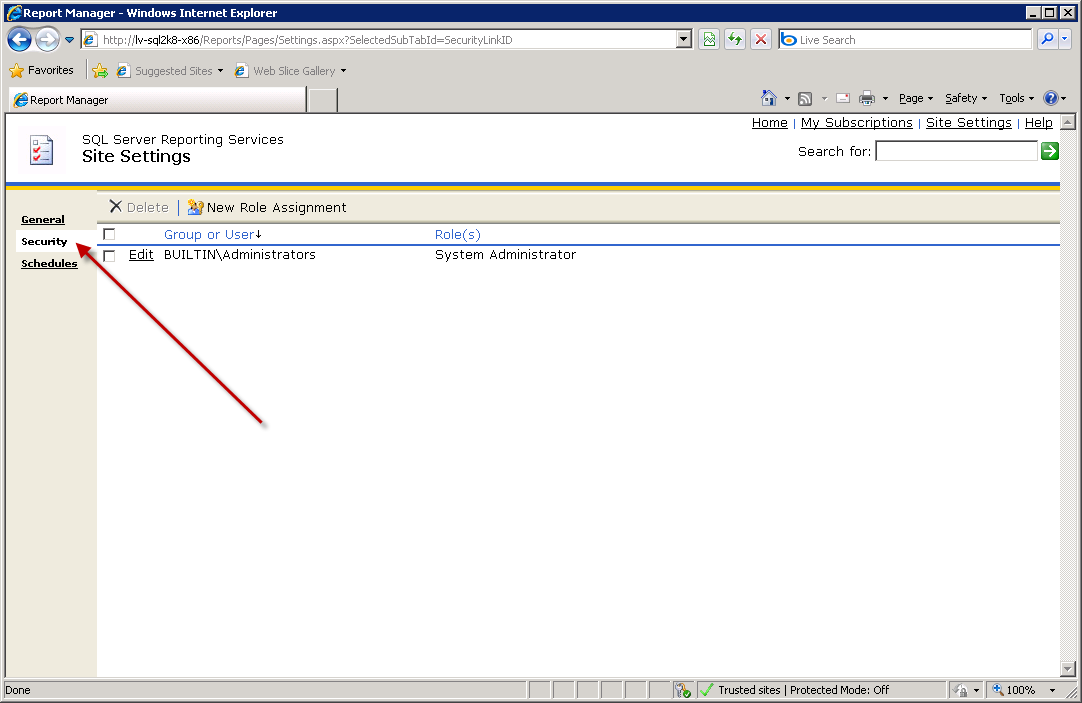Click the Home icon in command bar
The width and height of the screenshot is (1082, 703).
[768, 98]
